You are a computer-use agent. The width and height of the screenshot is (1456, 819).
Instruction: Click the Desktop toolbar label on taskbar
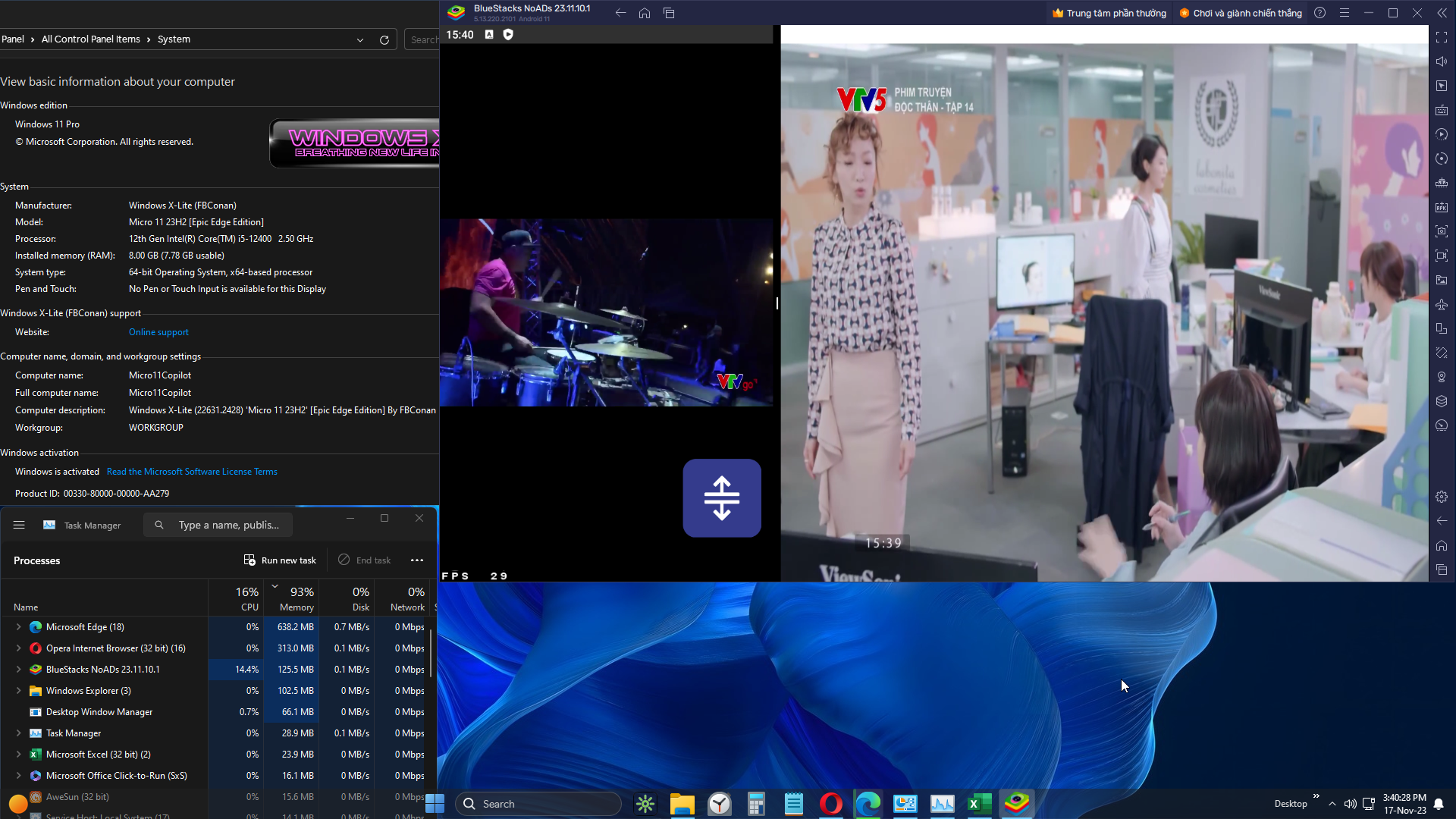pos(1291,804)
